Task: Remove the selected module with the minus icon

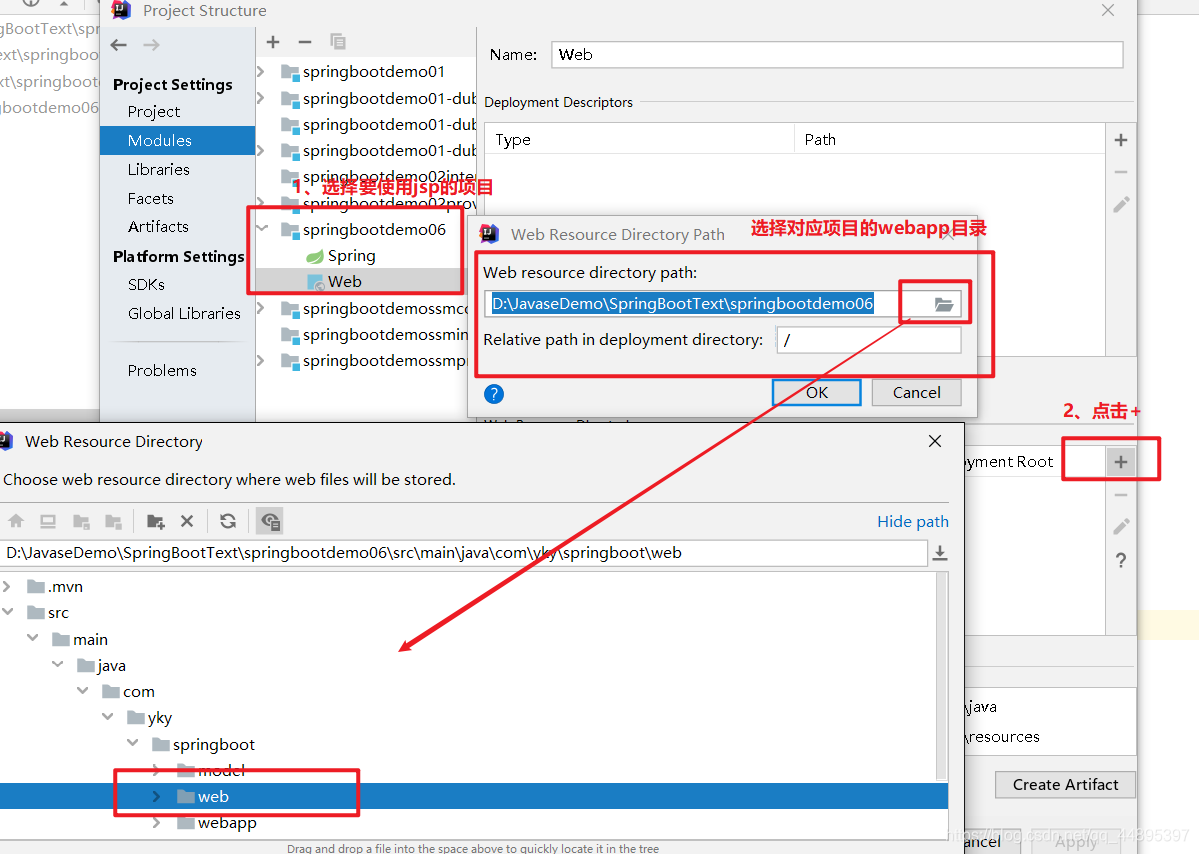Action: click(x=305, y=42)
